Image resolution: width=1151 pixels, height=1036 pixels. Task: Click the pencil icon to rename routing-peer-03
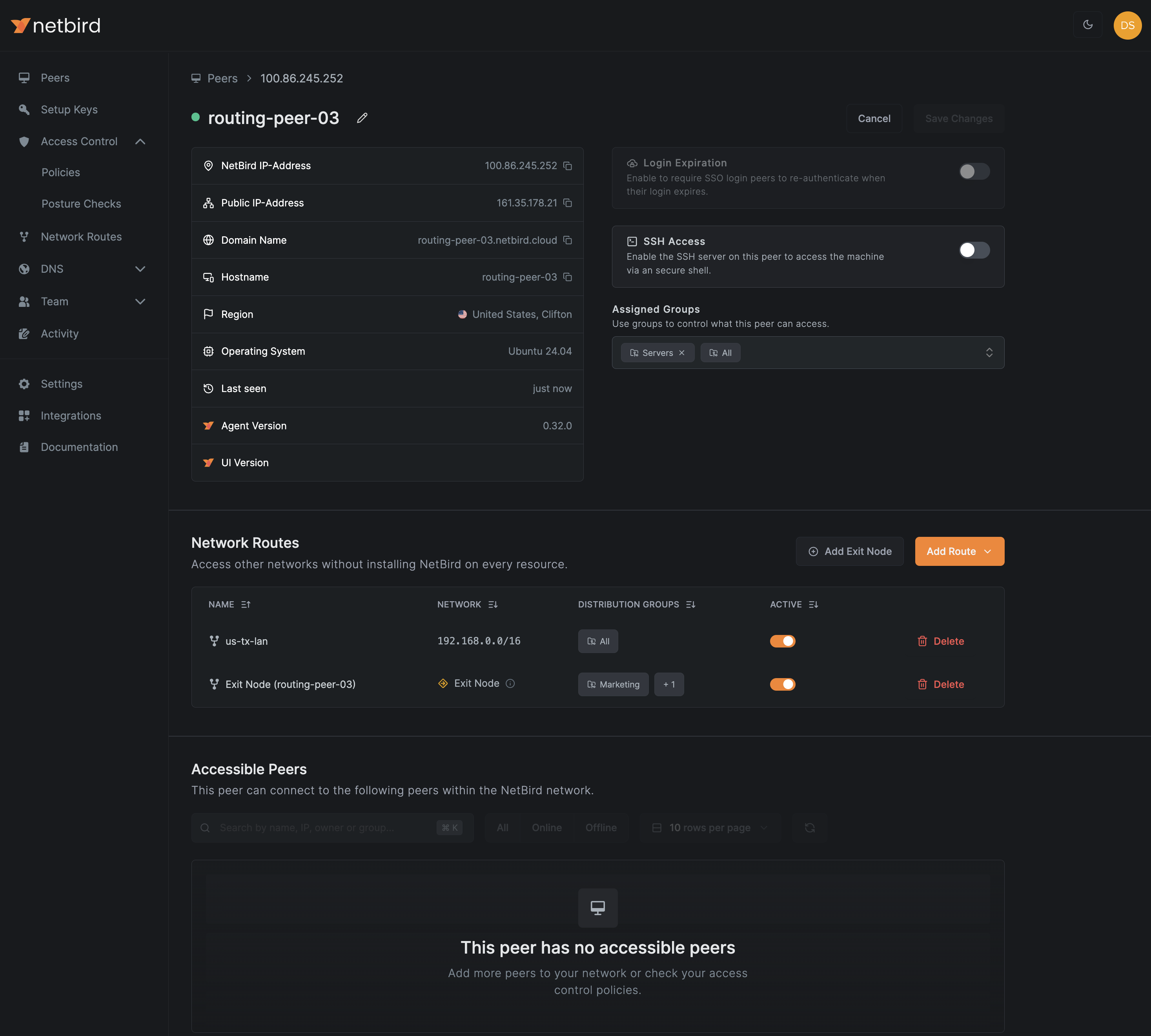[x=362, y=118]
